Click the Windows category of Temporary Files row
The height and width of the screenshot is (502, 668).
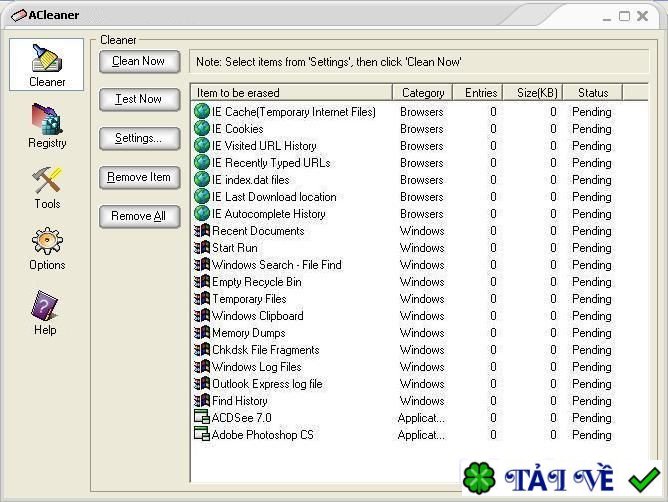pos(422,299)
